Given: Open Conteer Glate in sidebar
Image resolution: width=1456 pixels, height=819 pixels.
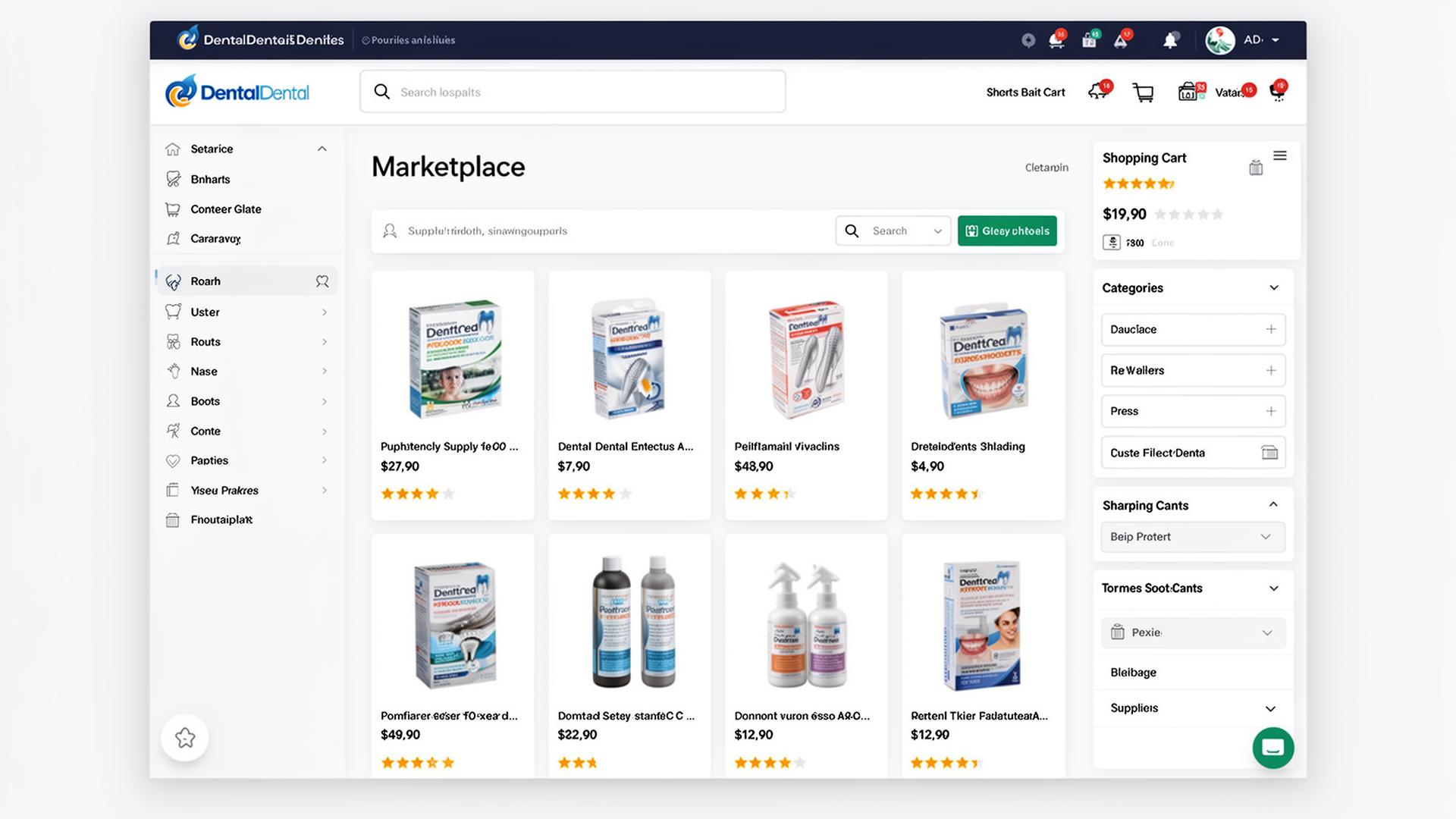Looking at the screenshot, I should coord(226,209).
